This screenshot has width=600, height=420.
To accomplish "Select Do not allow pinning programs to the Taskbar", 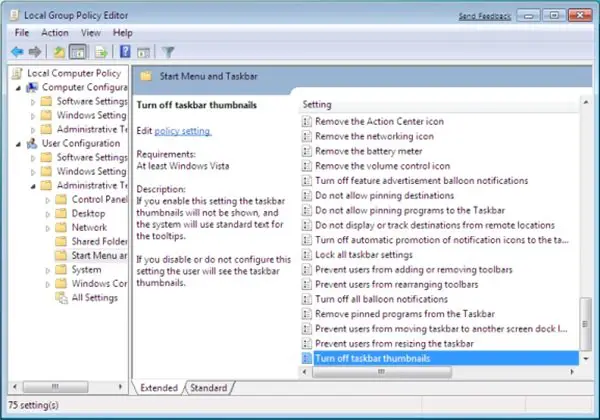I will pos(410,210).
